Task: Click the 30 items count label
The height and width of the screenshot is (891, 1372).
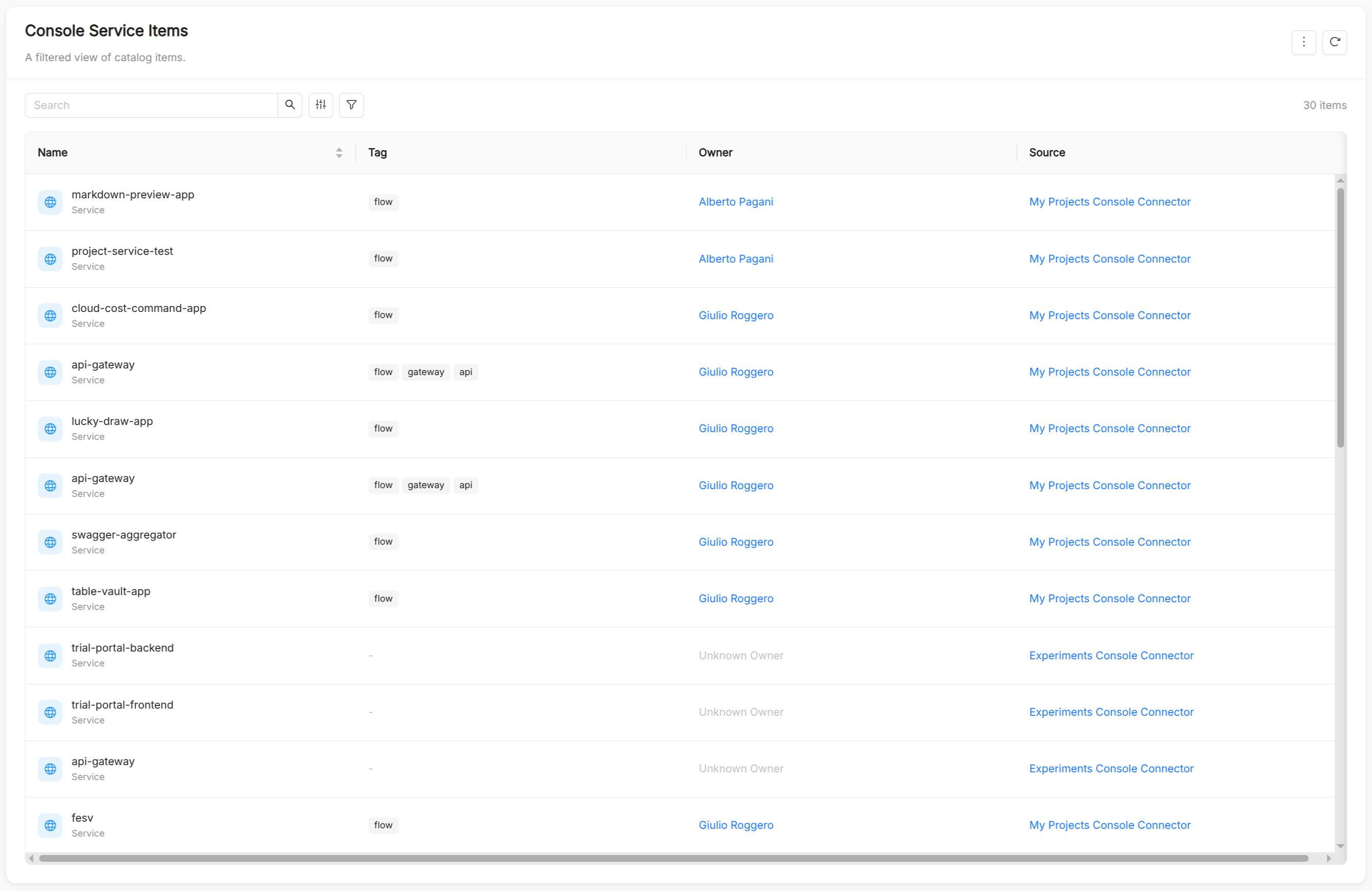Action: pyautogui.click(x=1325, y=105)
